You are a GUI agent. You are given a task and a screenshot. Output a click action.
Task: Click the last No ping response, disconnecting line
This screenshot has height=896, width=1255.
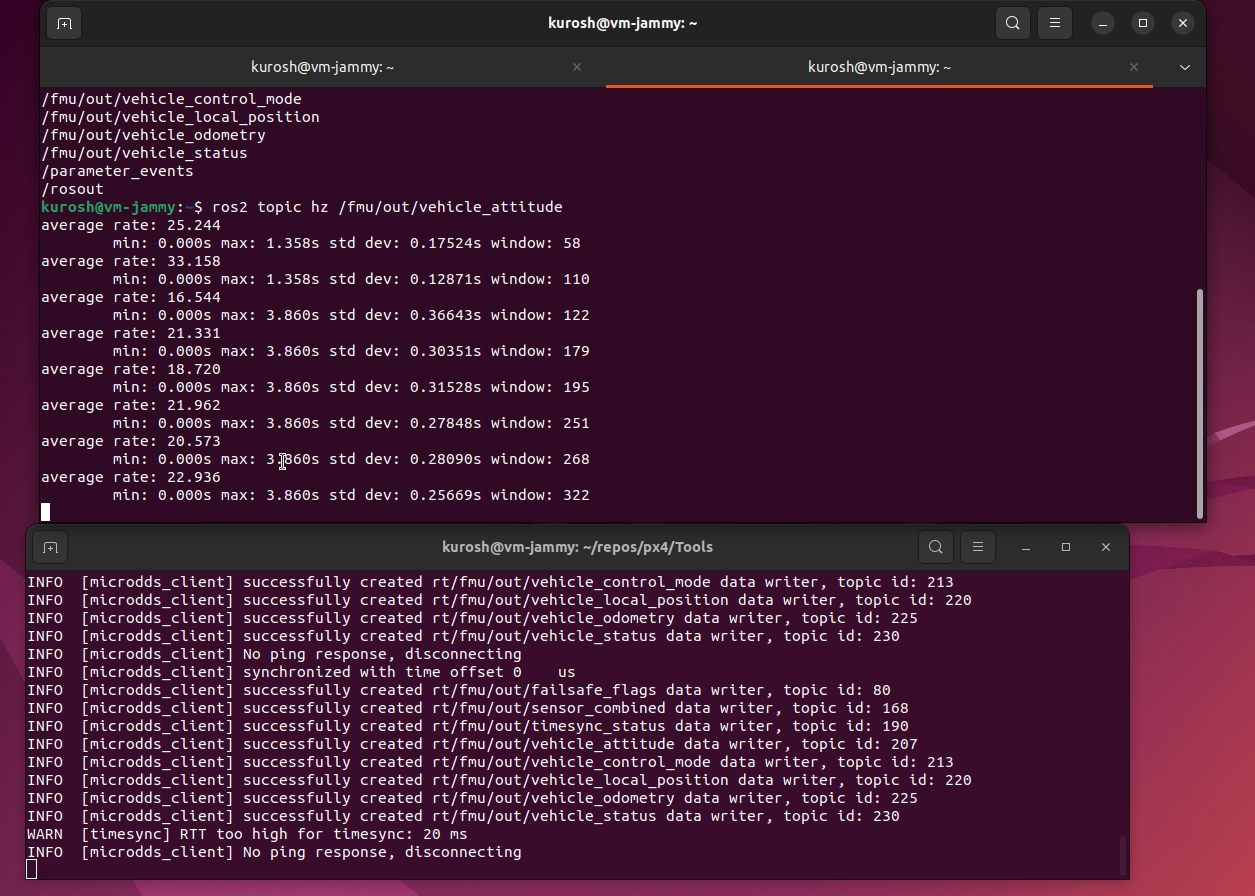274,852
